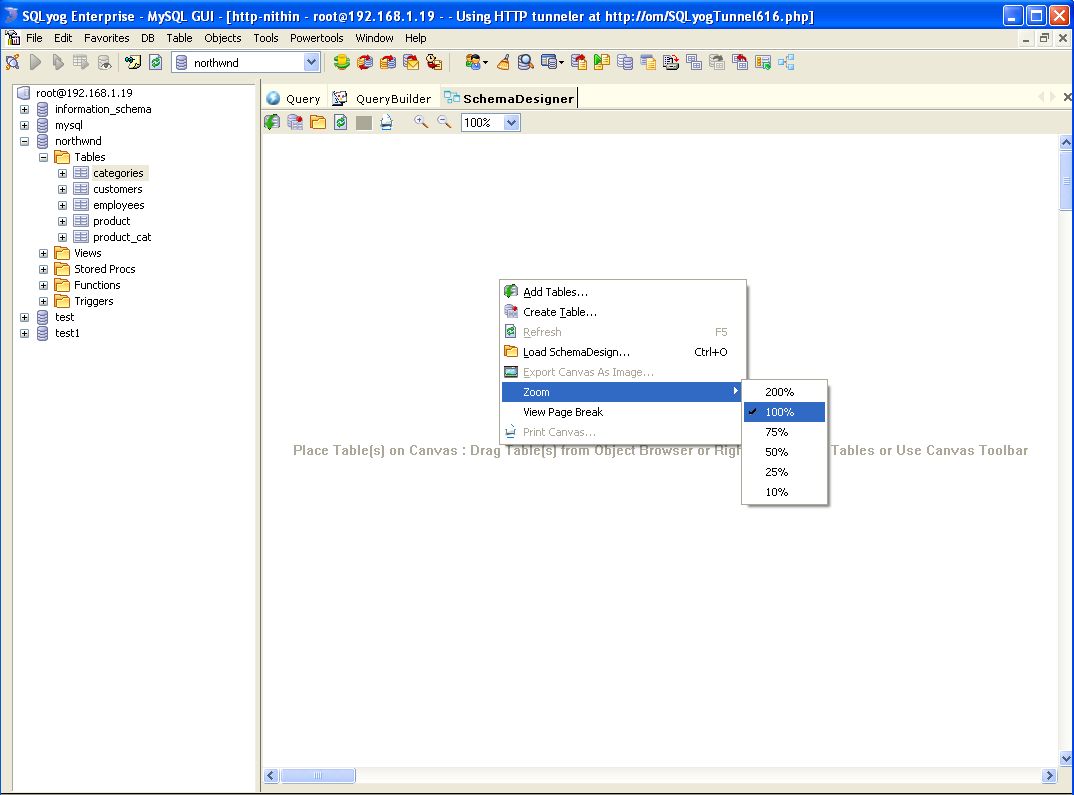Click the refresh icon in canvas toolbar
This screenshot has height=795, width=1074.
tap(340, 123)
